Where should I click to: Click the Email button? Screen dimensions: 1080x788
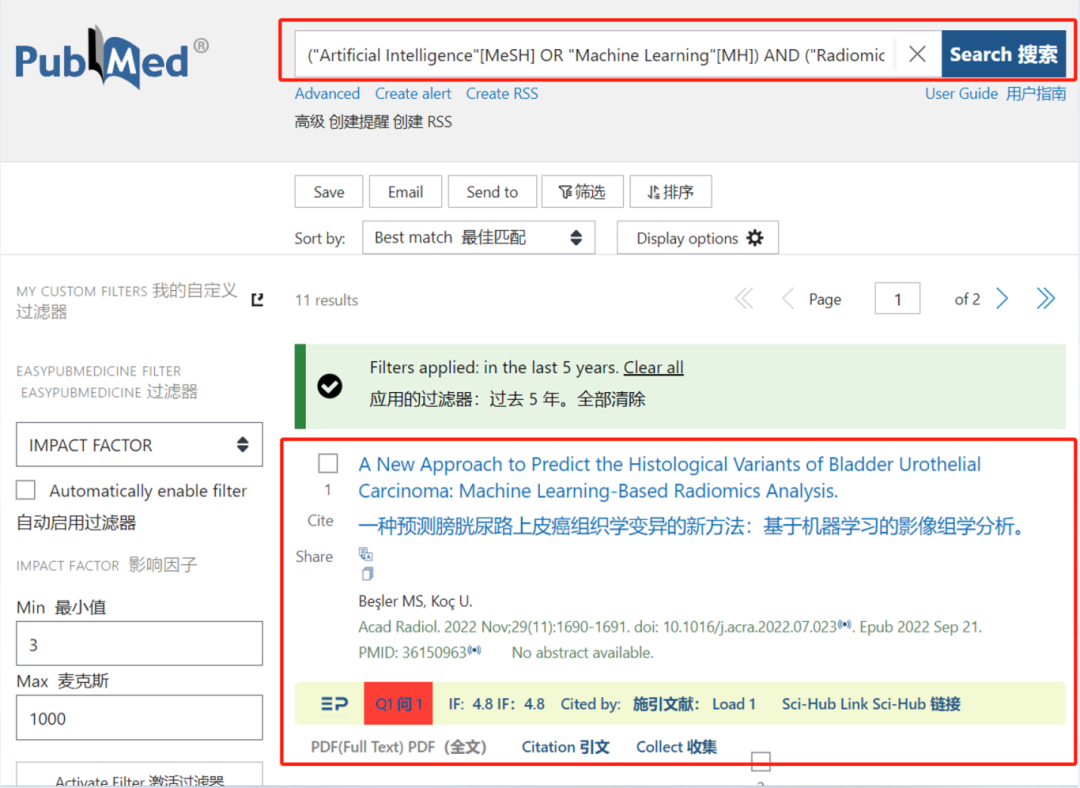[405, 191]
